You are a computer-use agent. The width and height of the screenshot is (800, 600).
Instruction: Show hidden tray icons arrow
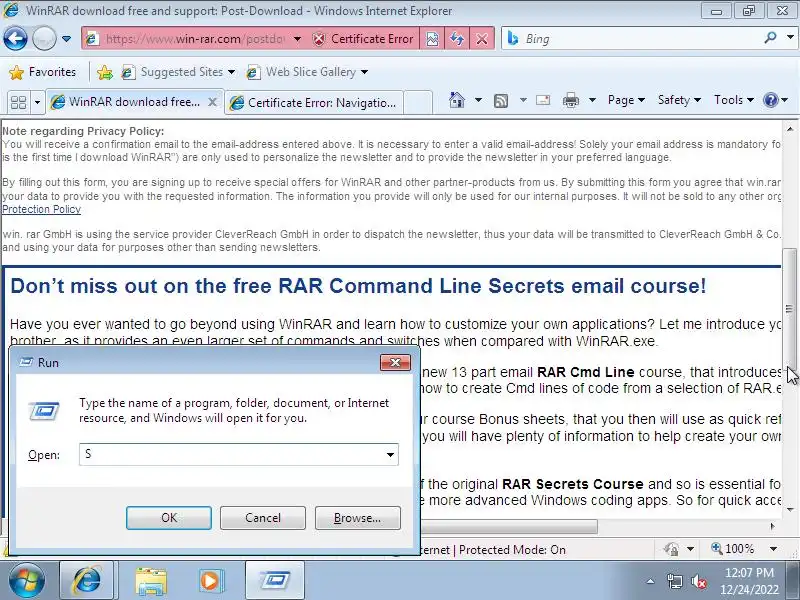pyautogui.click(x=650, y=581)
